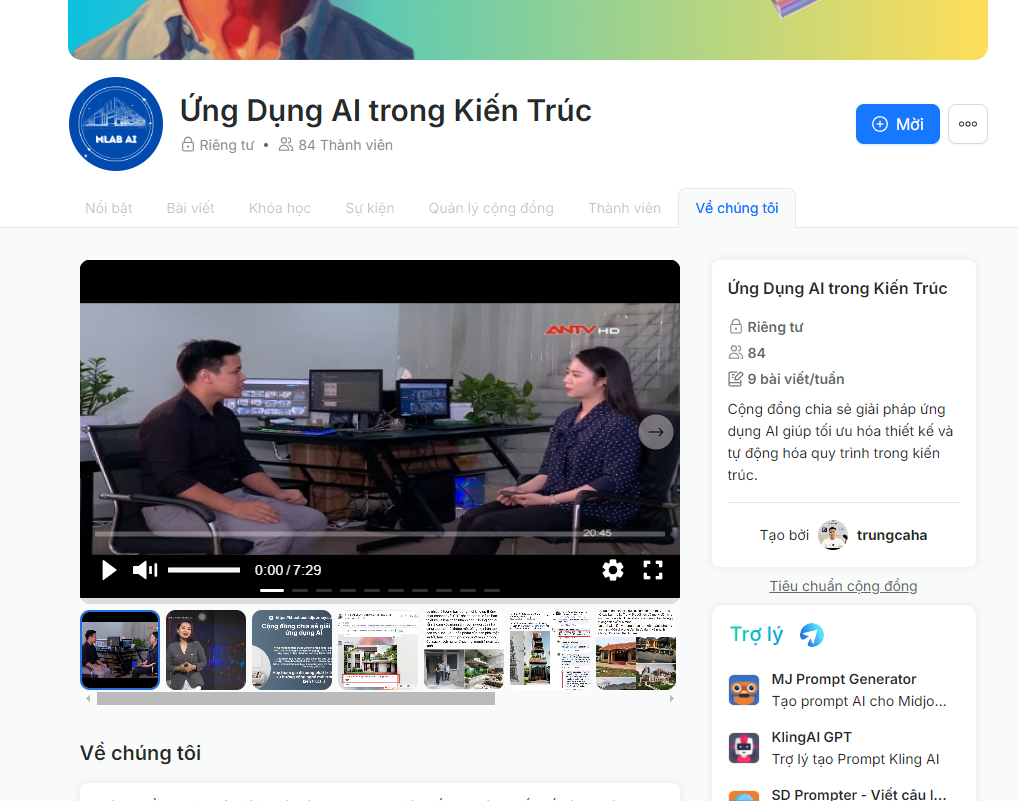This screenshot has width=1019, height=801.
Task: Open the Quản lý cộng đồng tab
Action: [x=491, y=209]
